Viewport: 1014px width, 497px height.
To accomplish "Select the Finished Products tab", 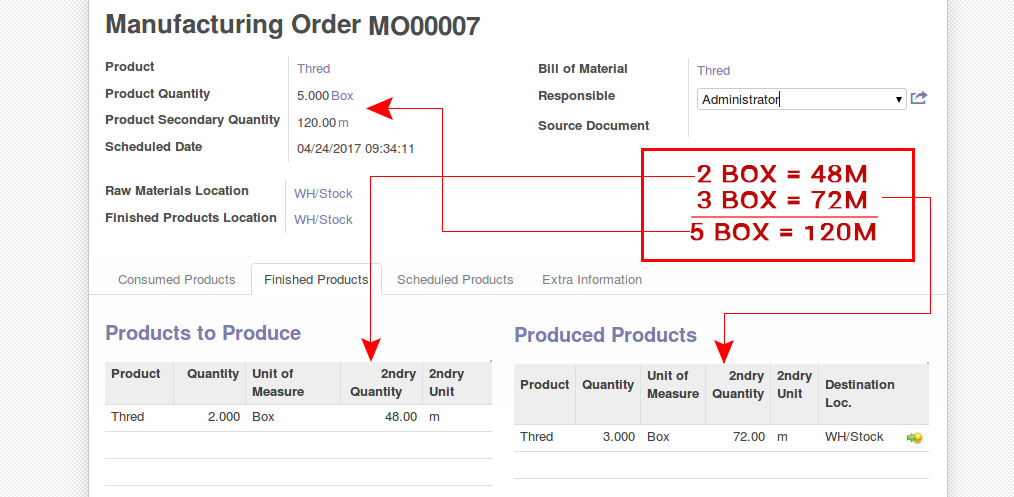I will point(316,280).
